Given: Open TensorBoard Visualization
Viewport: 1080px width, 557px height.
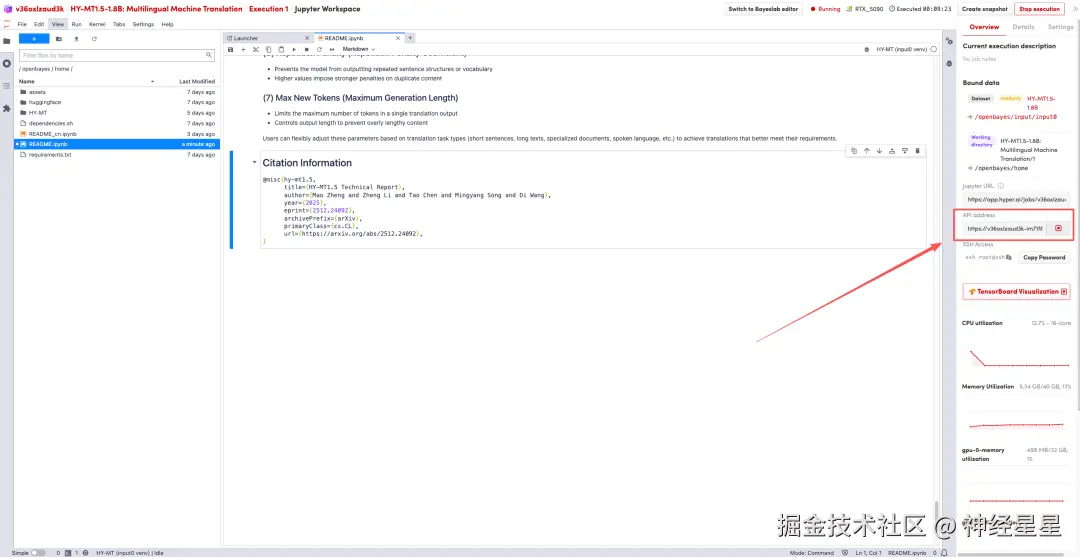Looking at the screenshot, I should point(1016,291).
